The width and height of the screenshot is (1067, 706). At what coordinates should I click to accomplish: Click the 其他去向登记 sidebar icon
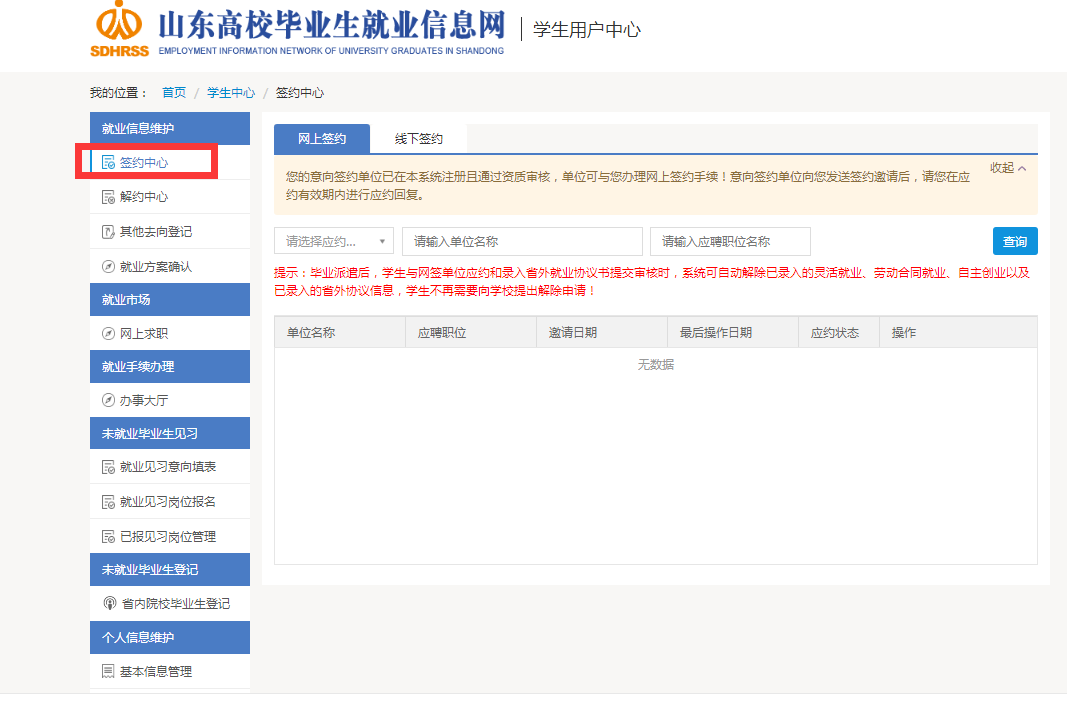108,232
